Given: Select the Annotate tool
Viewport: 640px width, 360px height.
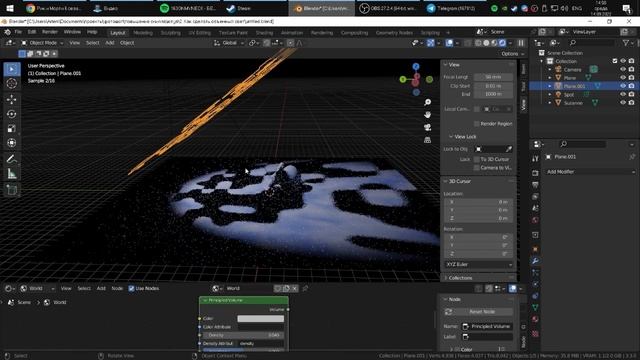Looking at the screenshot, I should coord(11,159).
